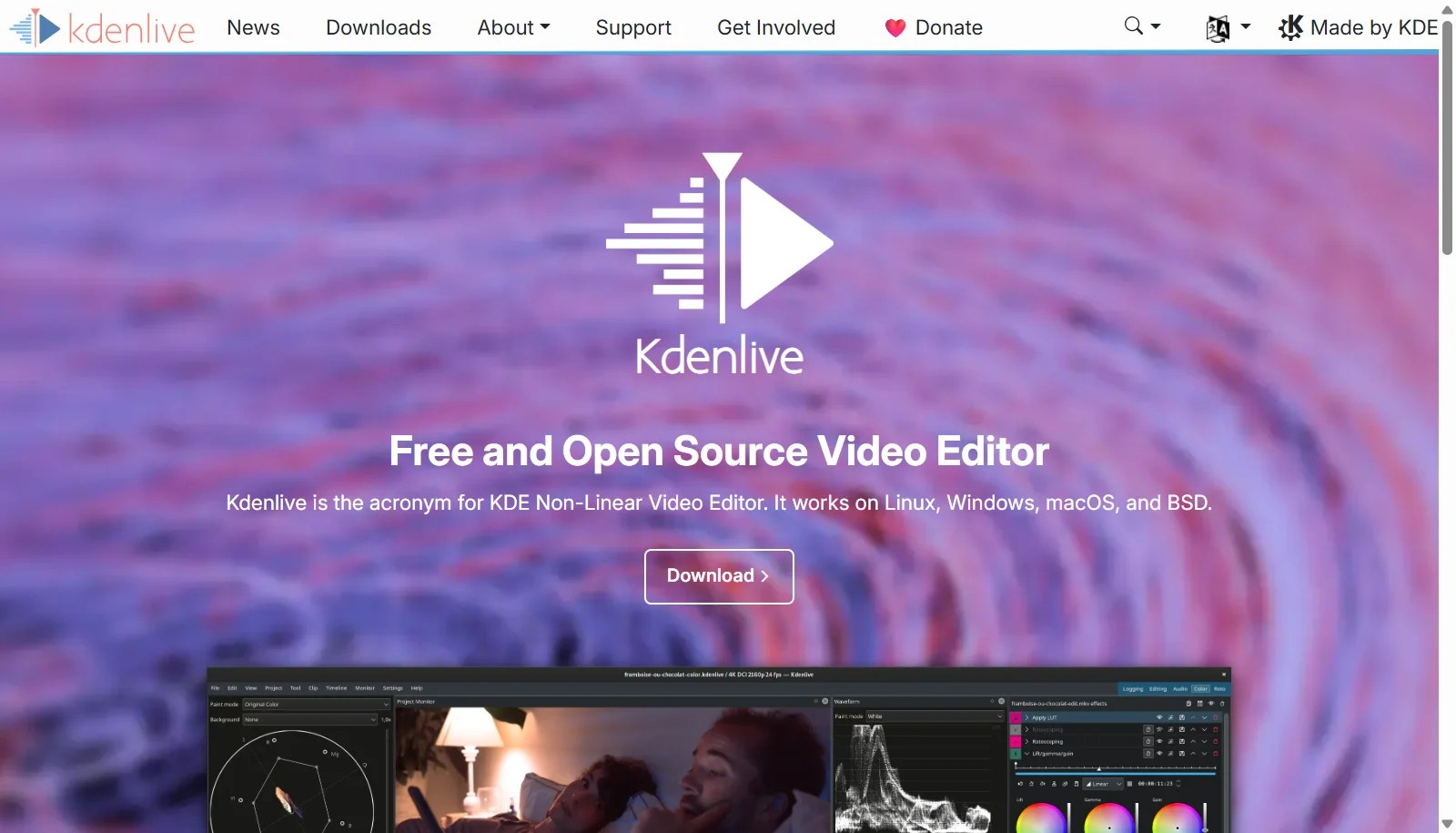Click the Kdenlive editor screenshot image
Screen dimensions: 1456x833
719,750
